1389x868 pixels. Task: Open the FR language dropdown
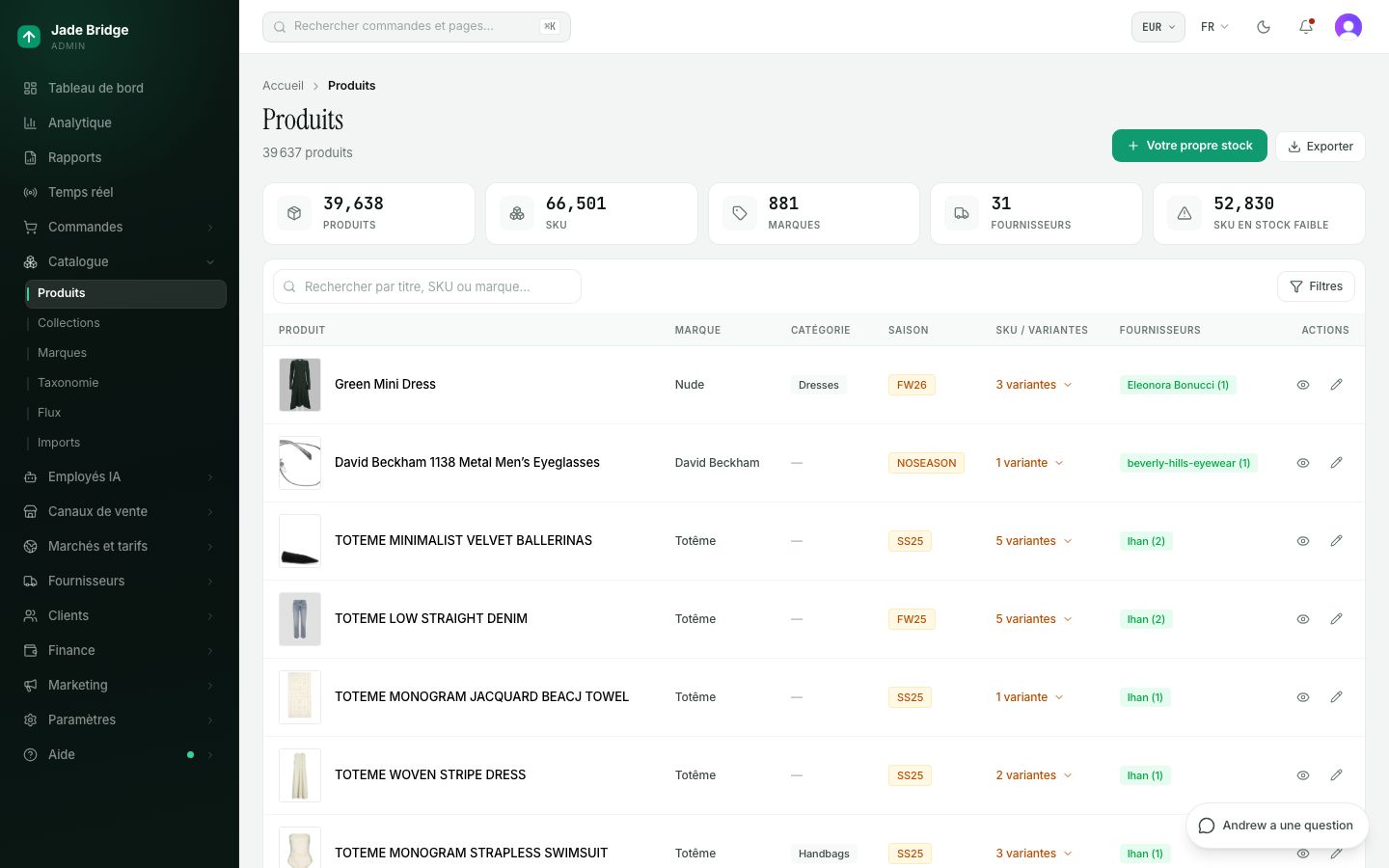tap(1214, 27)
